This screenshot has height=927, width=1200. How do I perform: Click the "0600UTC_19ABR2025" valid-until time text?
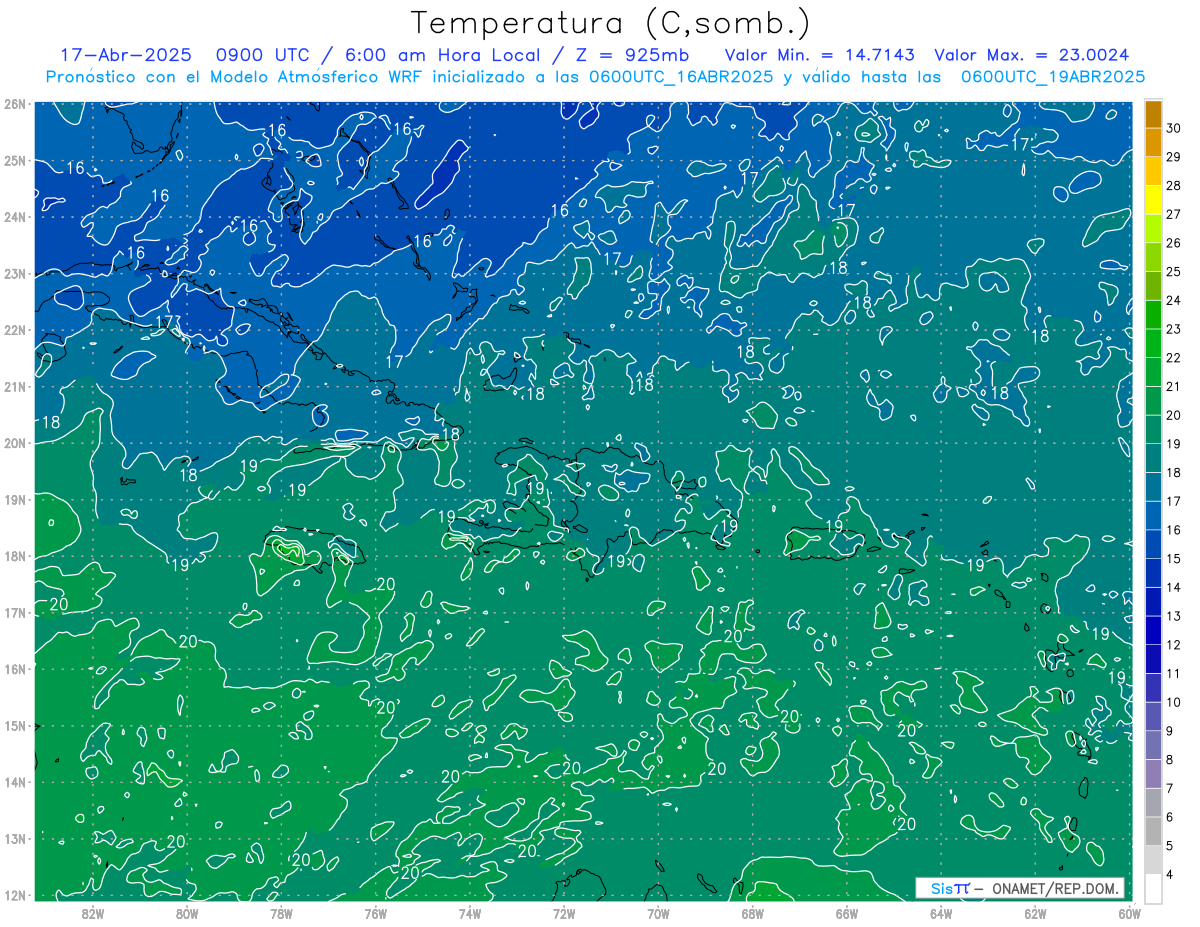(x=1053, y=76)
